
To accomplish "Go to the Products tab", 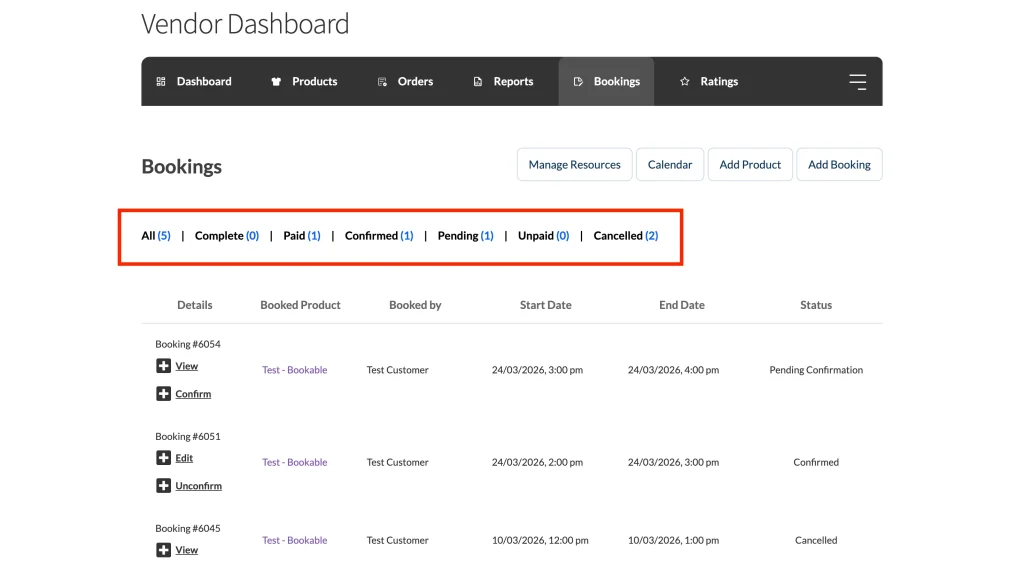I will point(304,82).
